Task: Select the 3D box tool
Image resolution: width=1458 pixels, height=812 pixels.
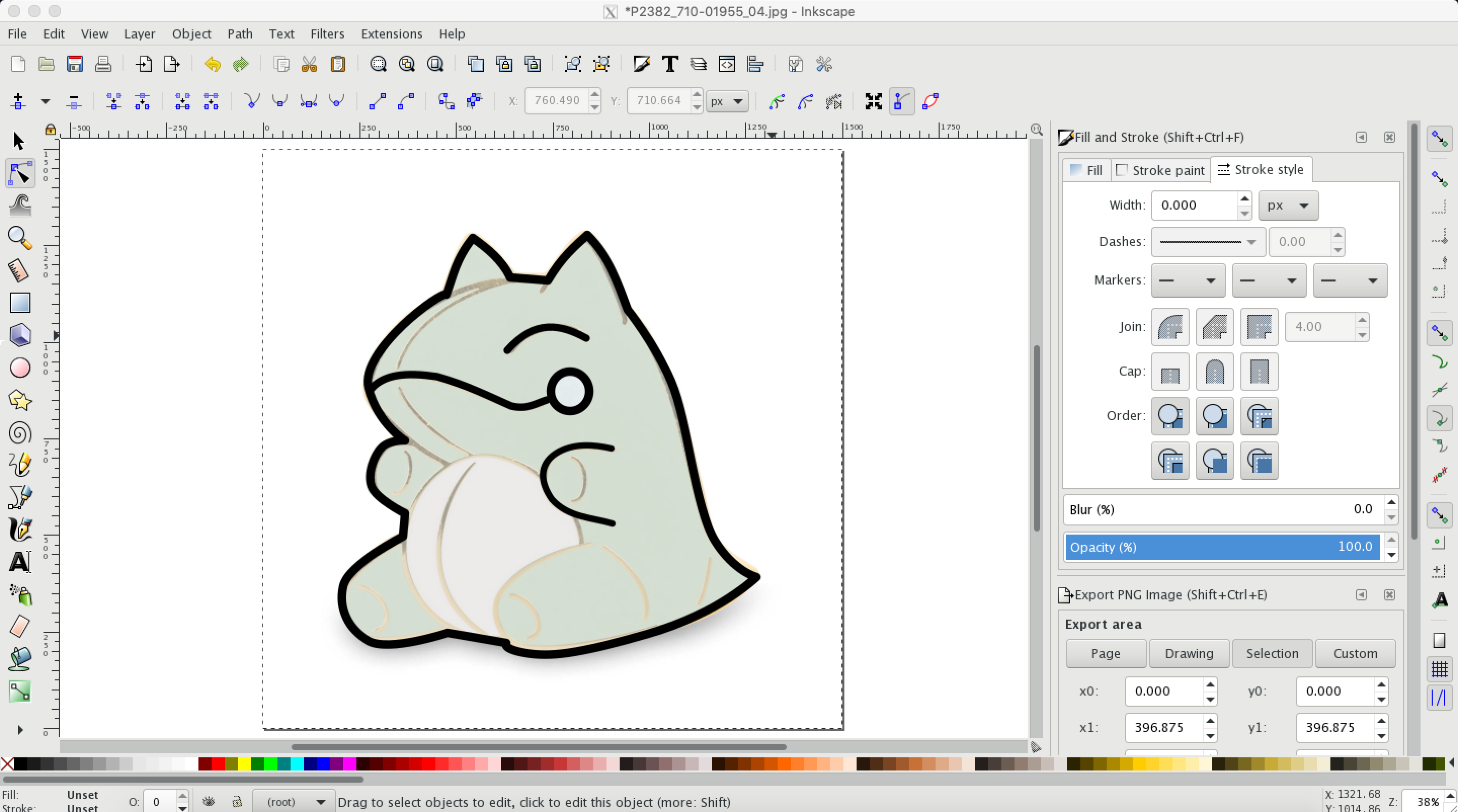Action: [20, 335]
